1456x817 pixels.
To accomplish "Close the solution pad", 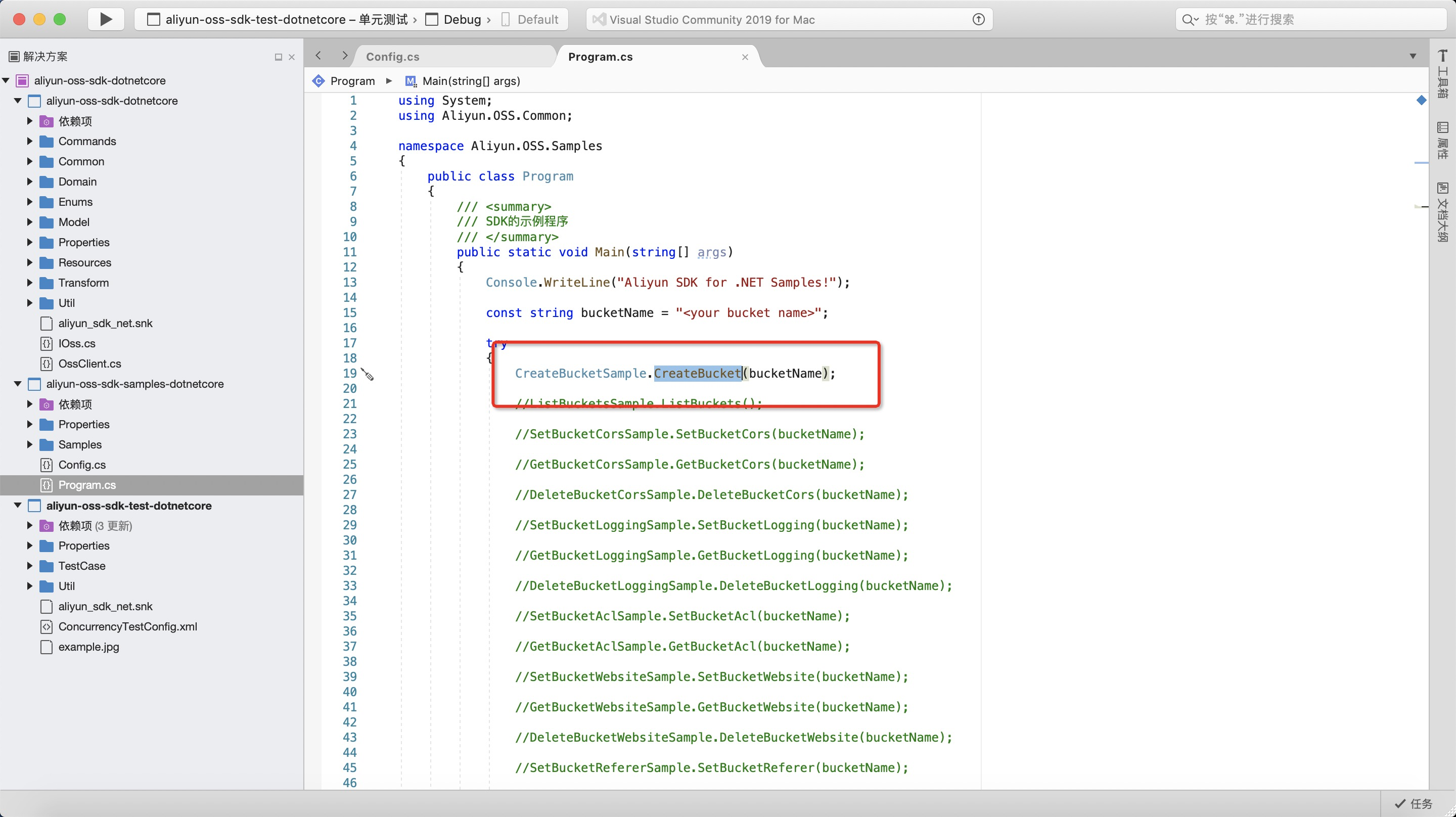I will tap(292, 57).
